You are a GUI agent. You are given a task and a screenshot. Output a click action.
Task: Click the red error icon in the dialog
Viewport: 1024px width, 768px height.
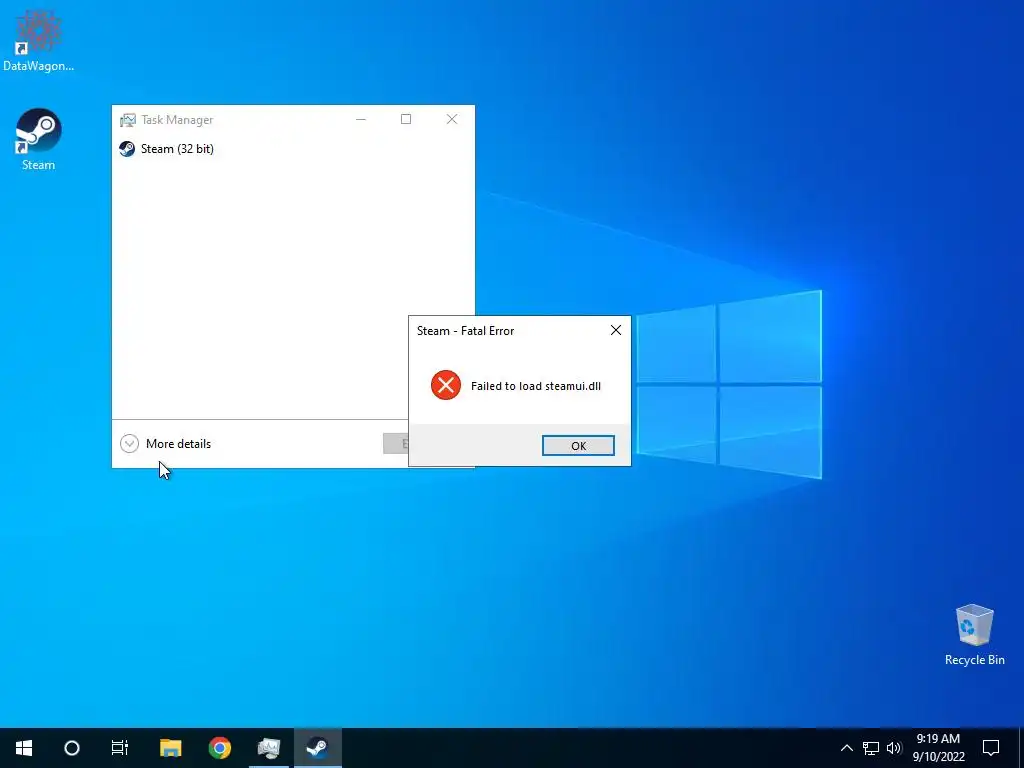(446, 385)
